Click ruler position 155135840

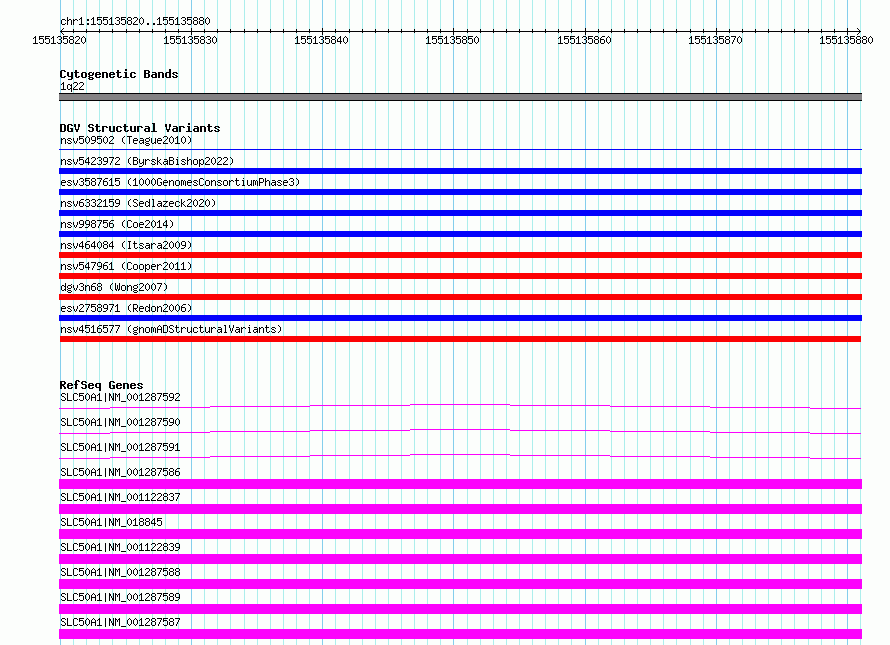[321, 40]
